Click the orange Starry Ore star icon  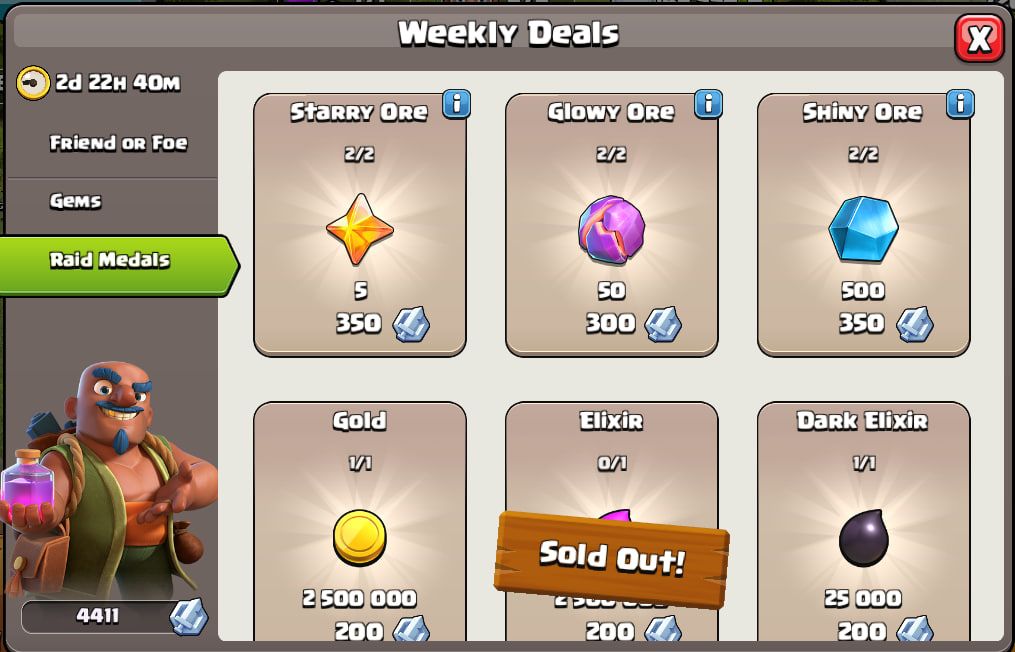click(359, 229)
